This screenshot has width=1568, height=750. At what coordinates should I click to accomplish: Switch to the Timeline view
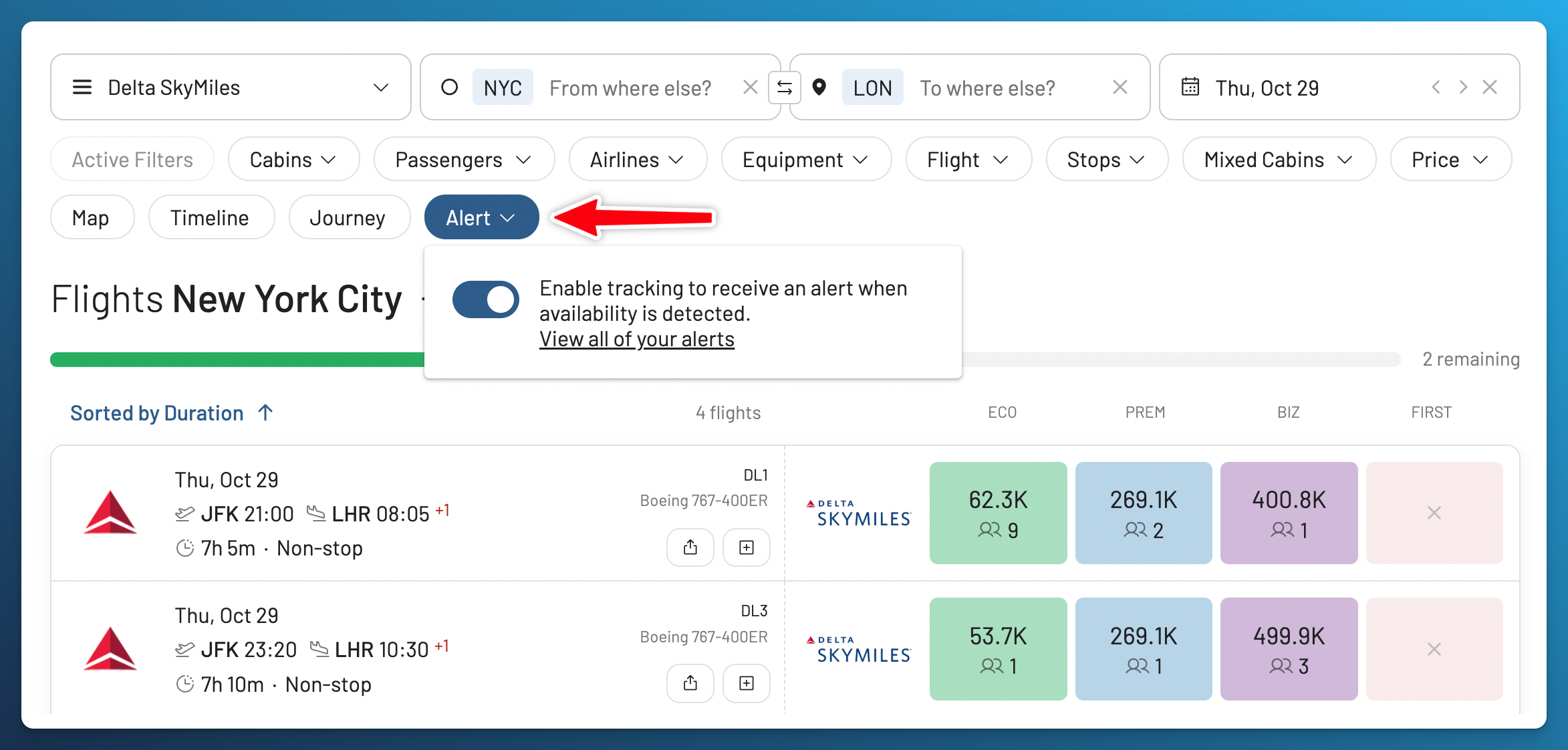(x=211, y=217)
